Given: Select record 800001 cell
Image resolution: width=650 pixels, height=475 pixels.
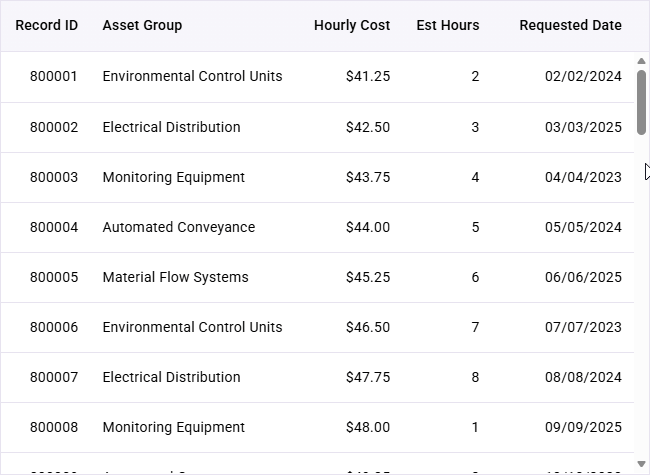Looking at the screenshot, I should [53, 76].
